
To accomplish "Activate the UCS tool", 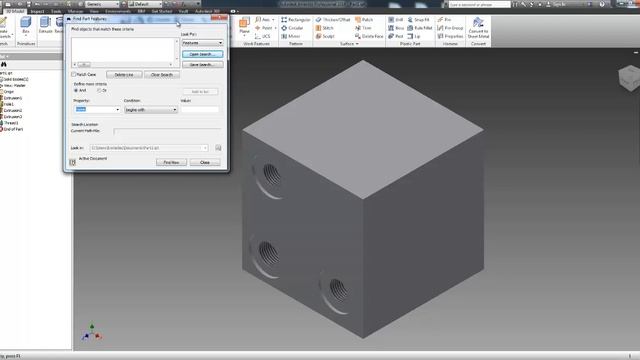I will 262,36.
